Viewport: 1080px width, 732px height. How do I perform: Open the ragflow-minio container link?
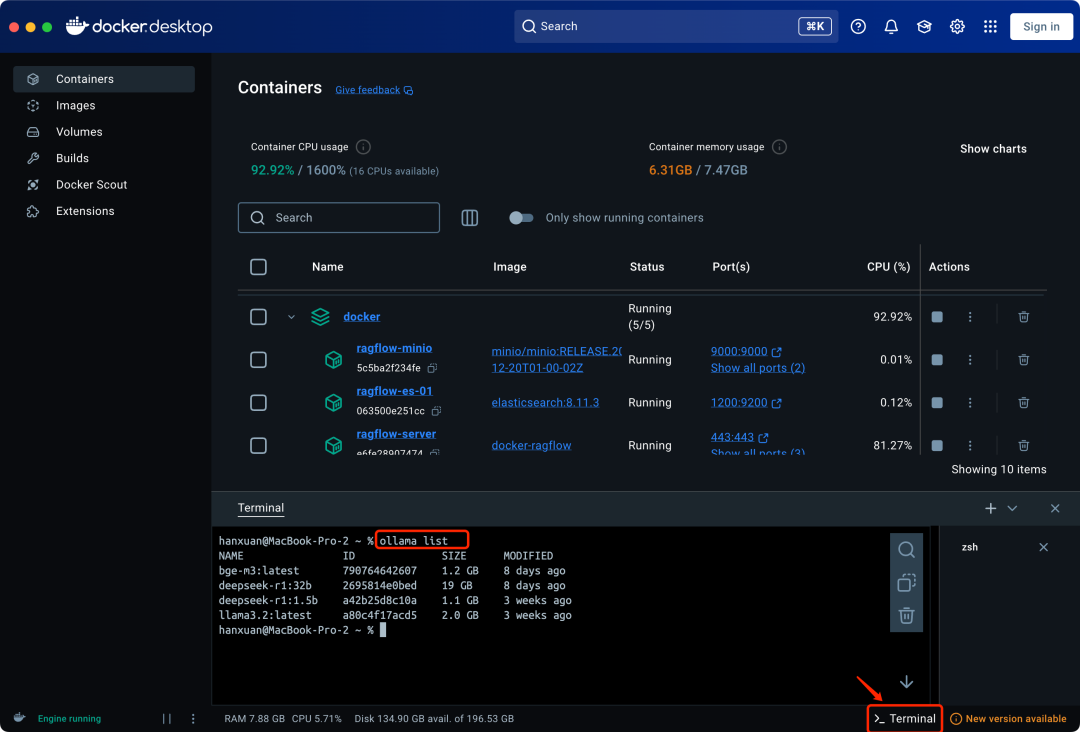click(x=394, y=348)
